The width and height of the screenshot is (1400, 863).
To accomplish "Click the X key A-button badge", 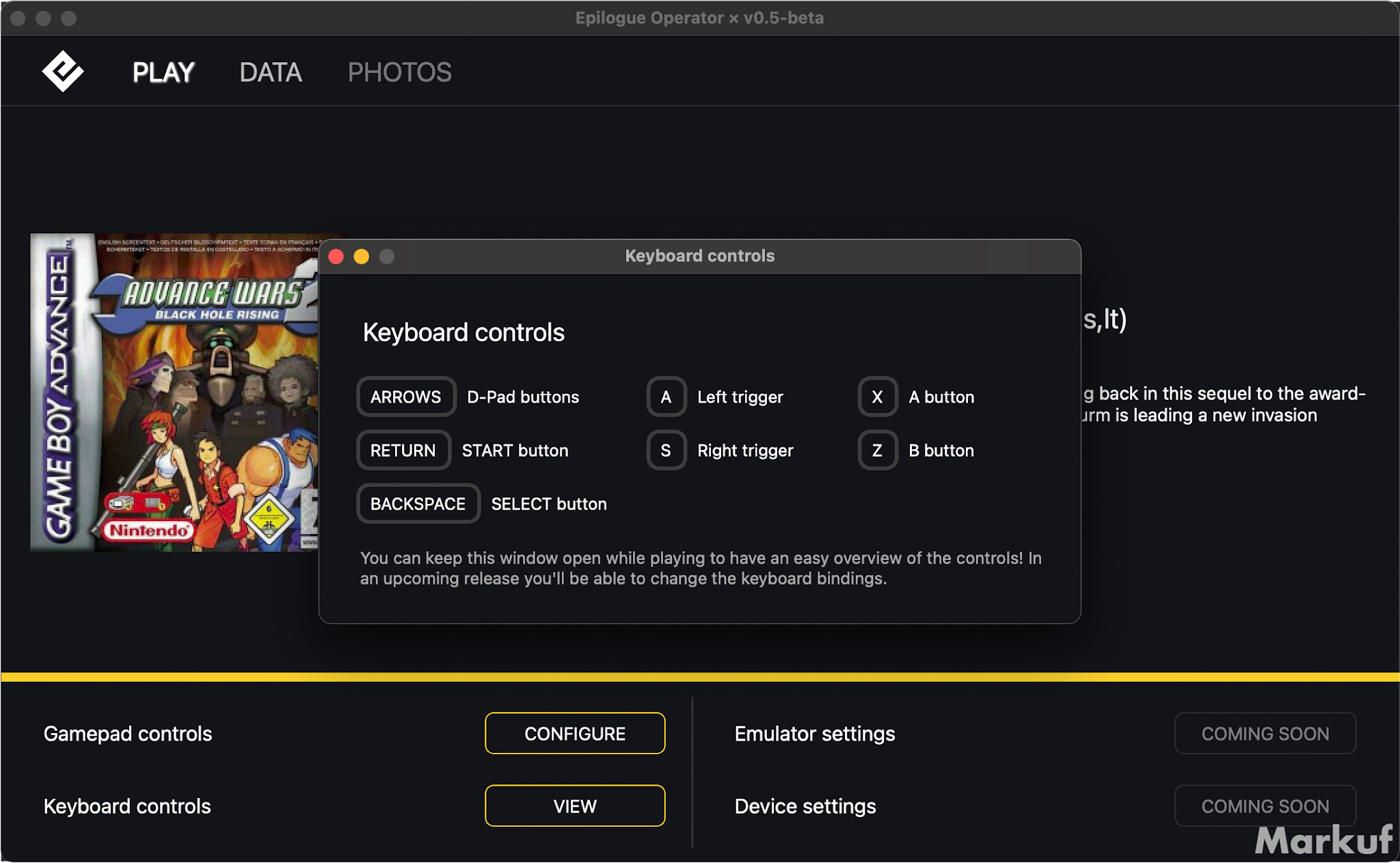I will click(x=877, y=397).
